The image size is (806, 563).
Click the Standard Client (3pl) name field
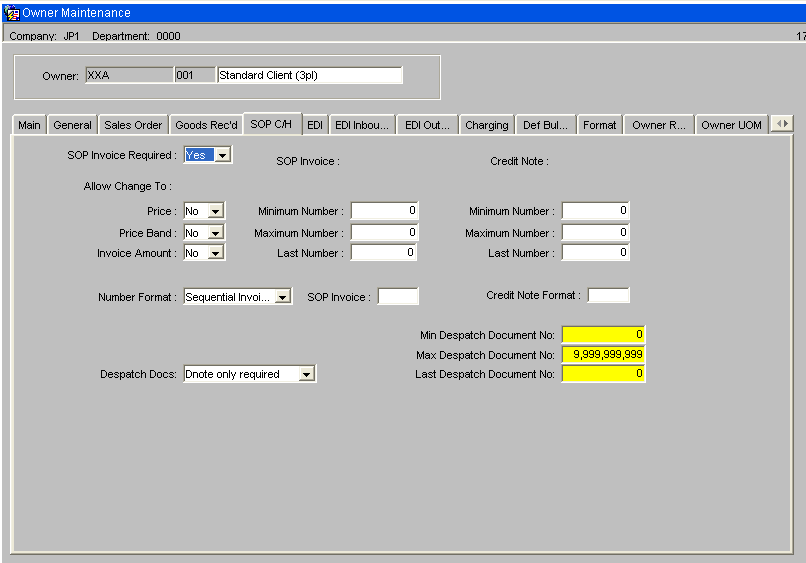click(x=310, y=75)
